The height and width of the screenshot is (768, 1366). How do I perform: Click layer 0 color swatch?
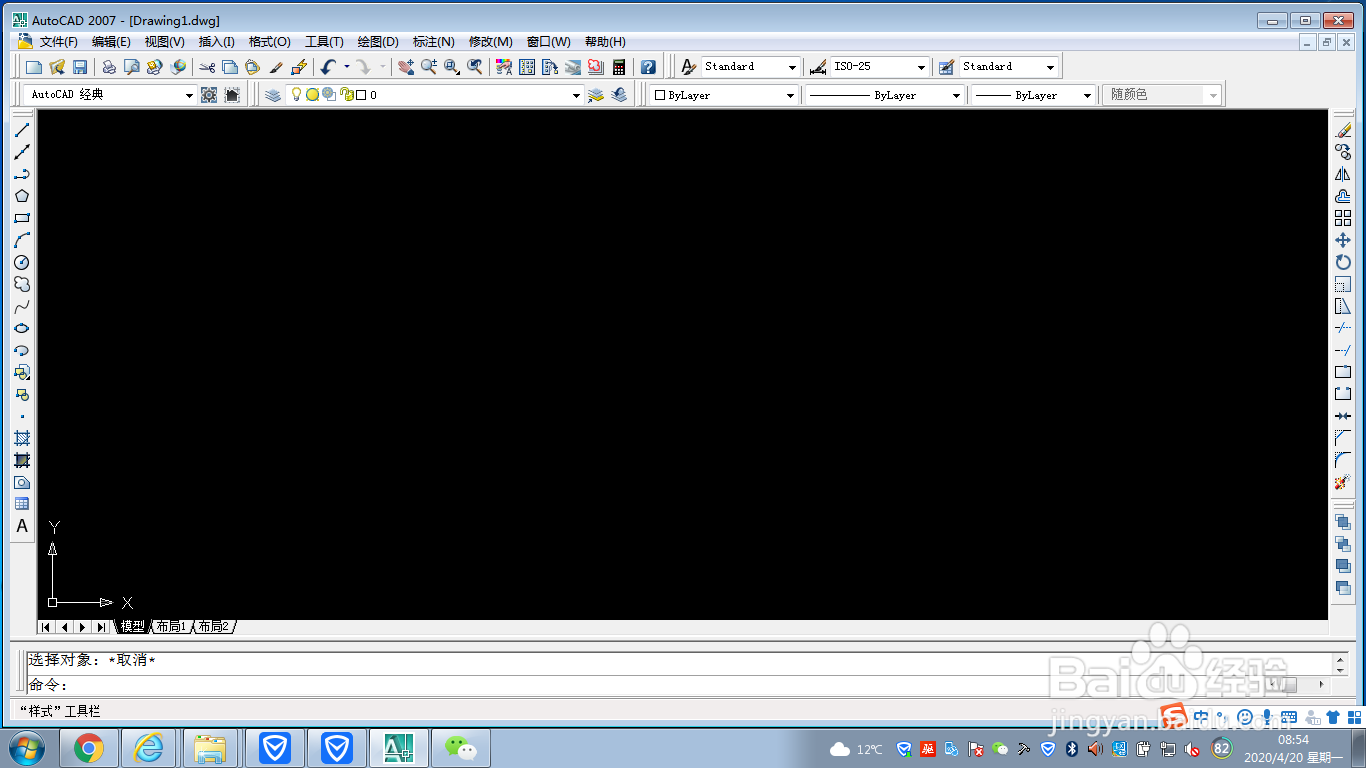pos(361,95)
